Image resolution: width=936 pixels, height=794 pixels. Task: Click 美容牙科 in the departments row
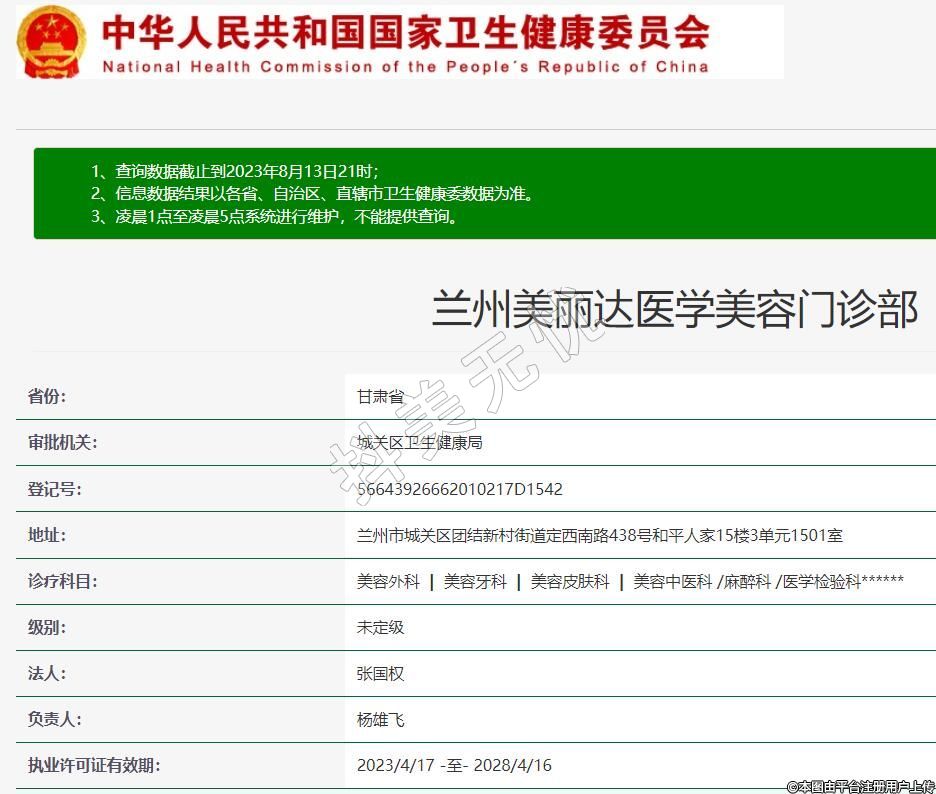point(475,581)
